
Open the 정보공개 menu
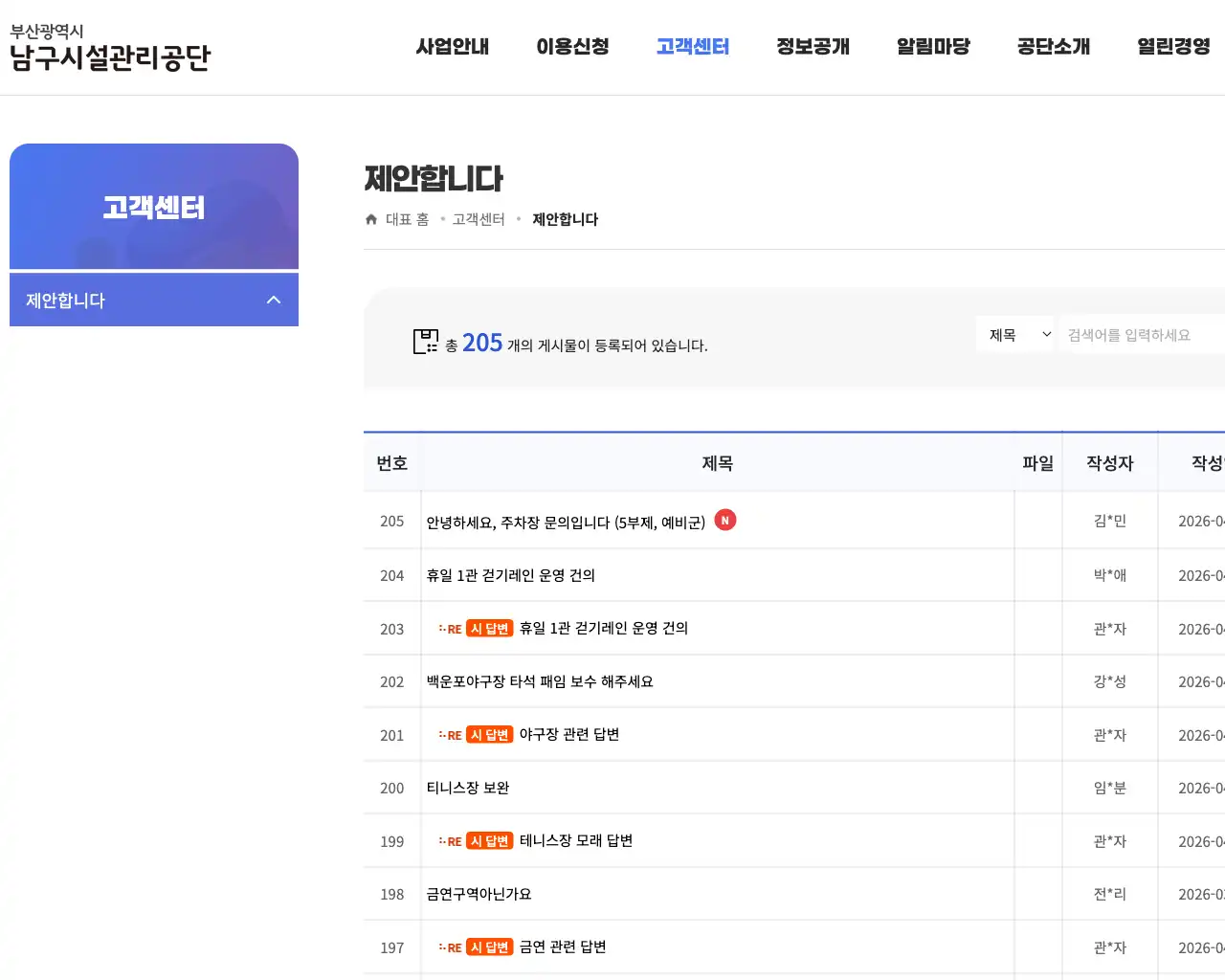(x=813, y=46)
